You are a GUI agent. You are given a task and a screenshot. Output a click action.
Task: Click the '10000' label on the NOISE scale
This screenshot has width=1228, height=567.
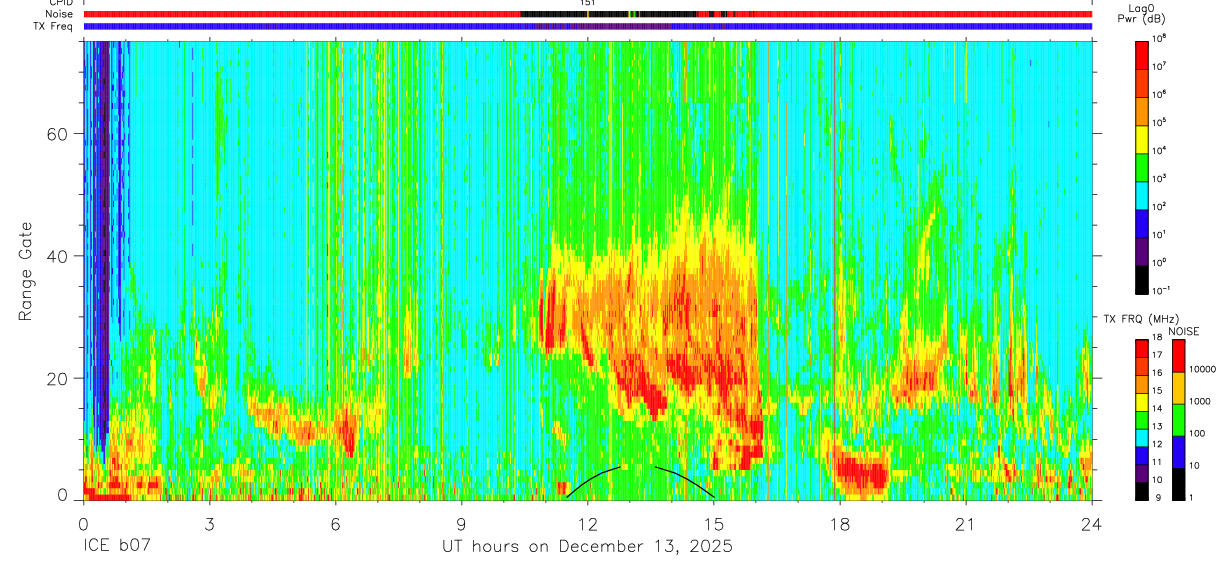(1204, 369)
